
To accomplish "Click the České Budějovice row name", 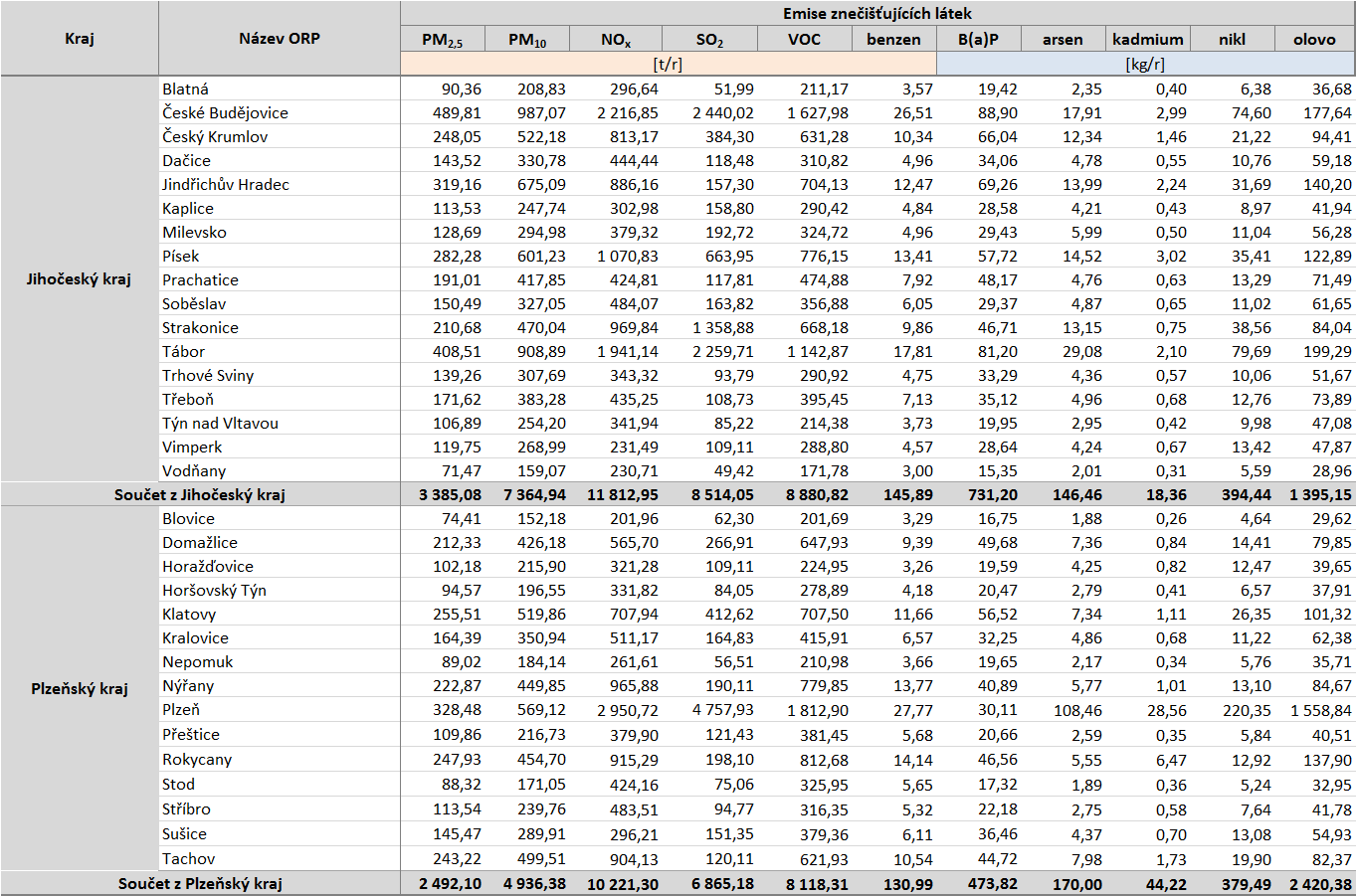I will tap(226, 113).
